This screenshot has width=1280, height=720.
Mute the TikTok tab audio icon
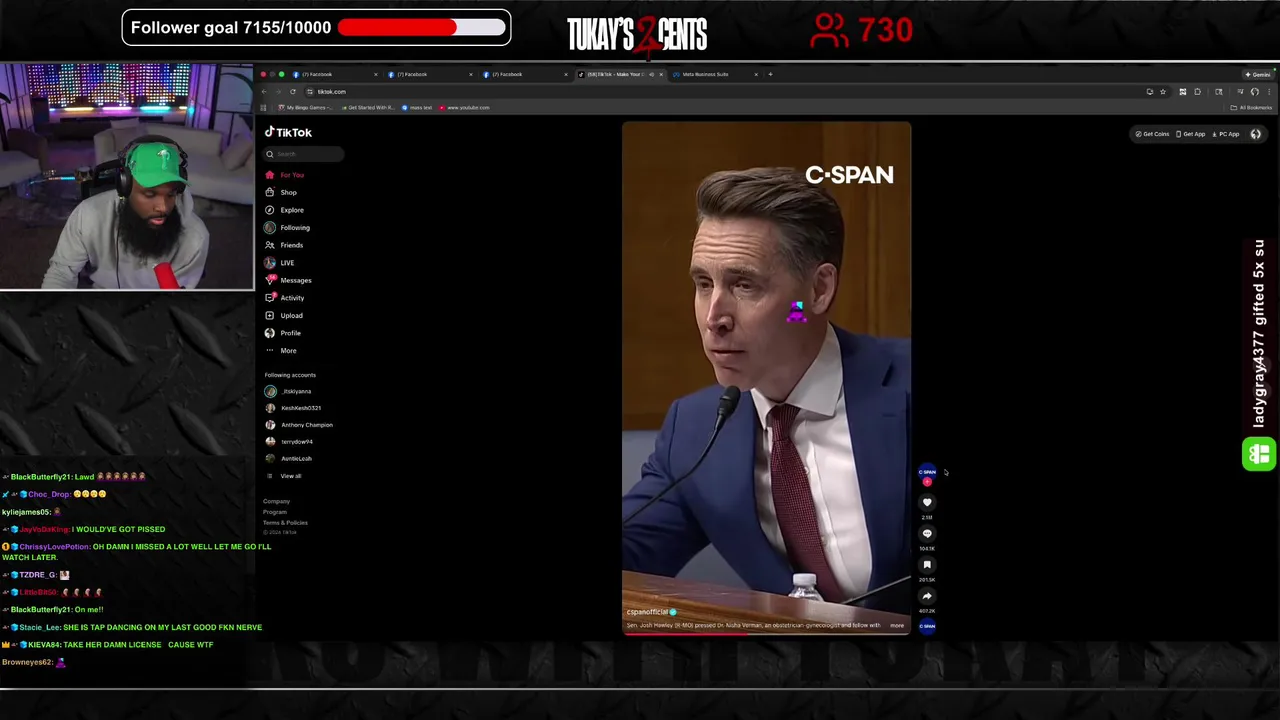651,74
